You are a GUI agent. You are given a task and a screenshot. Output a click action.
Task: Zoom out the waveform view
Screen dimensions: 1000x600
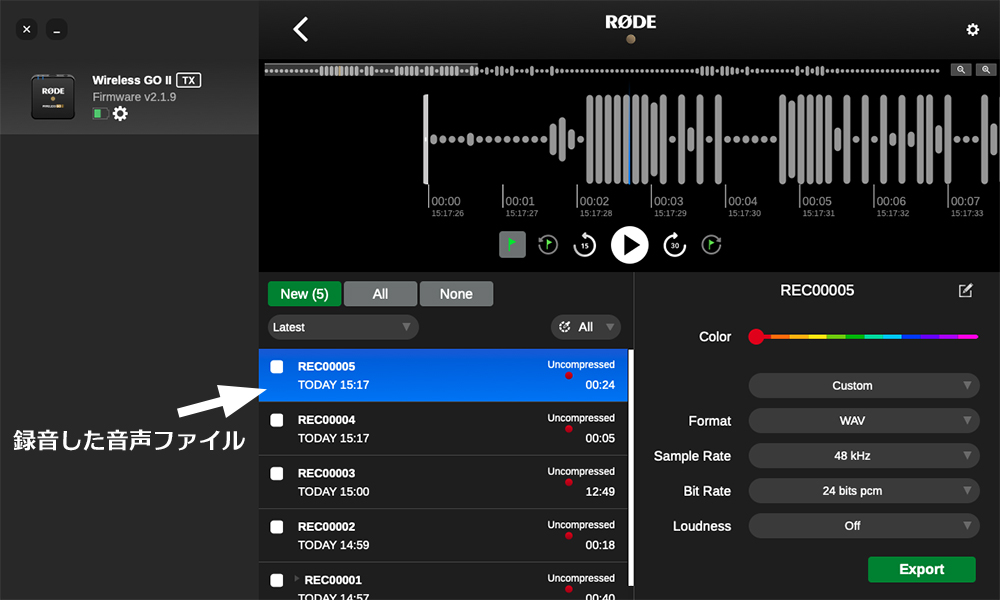click(960, 70)
